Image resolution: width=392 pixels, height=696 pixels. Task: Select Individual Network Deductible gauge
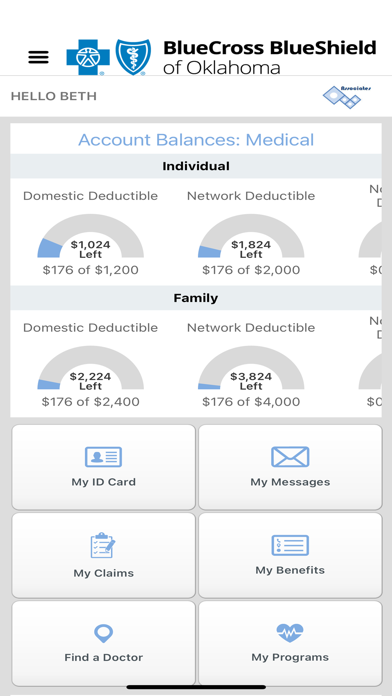251,236
